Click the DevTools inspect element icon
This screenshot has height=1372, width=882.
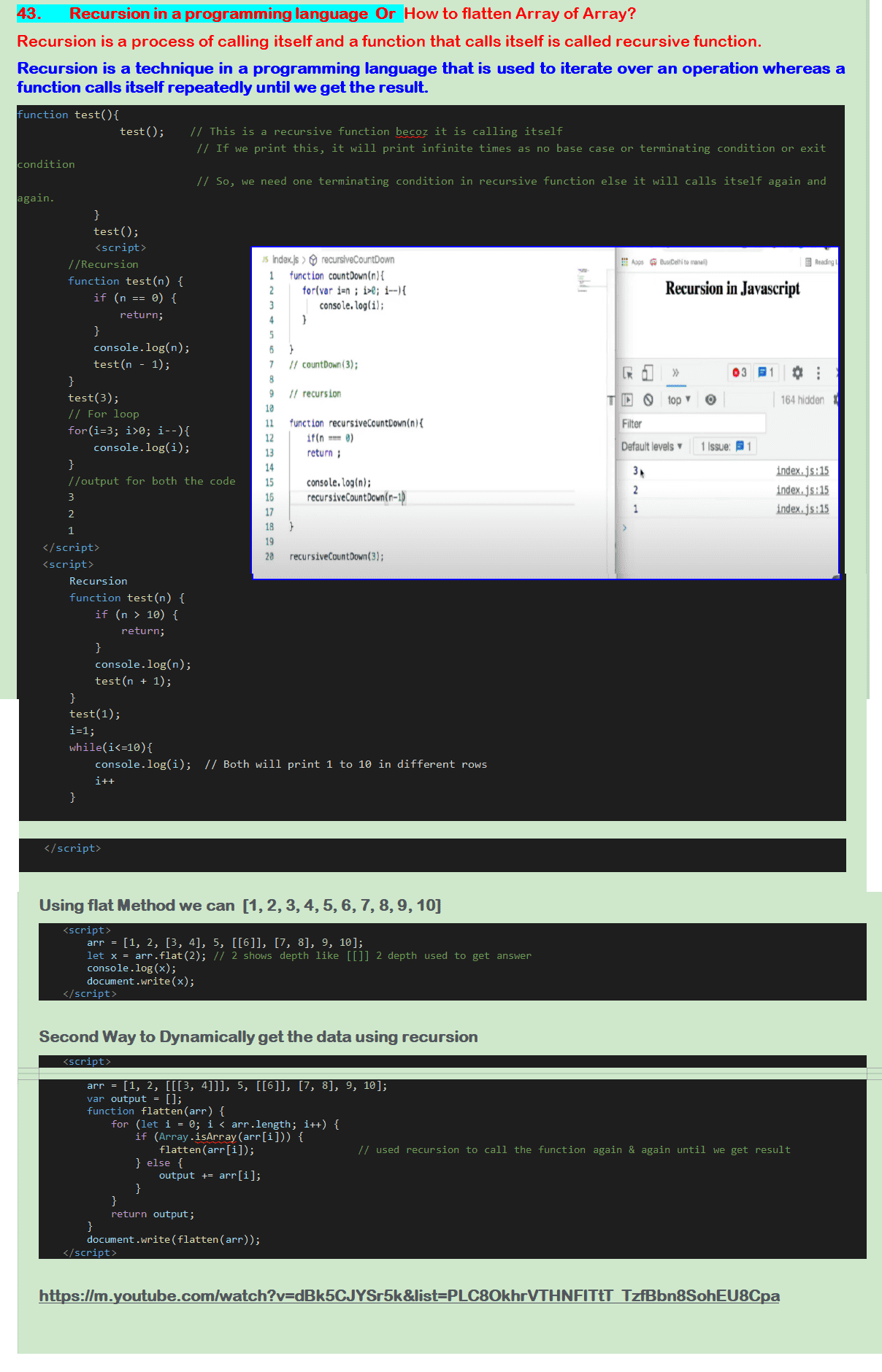tap(627, 373)
